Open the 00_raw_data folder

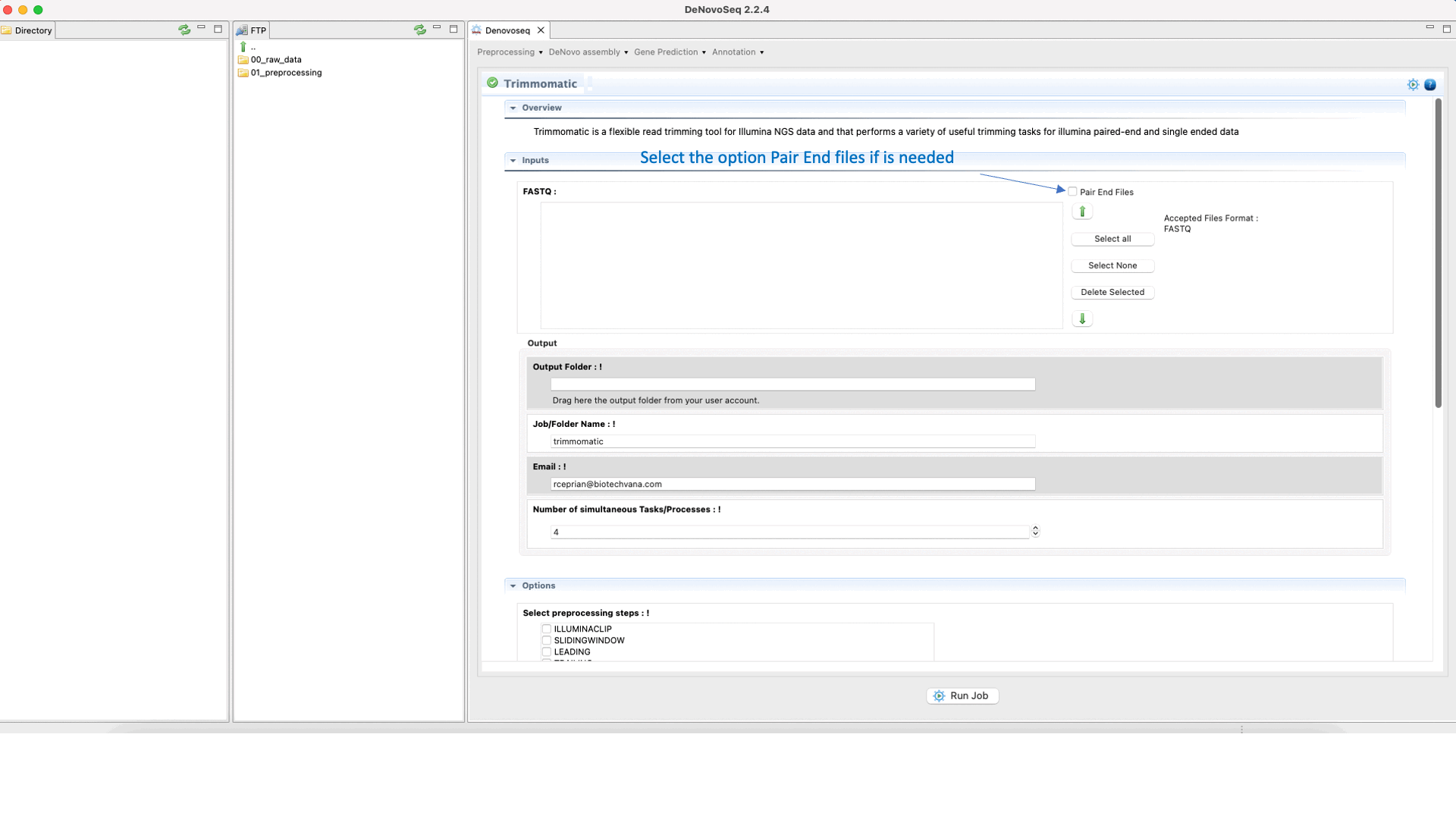coord(276,60)
